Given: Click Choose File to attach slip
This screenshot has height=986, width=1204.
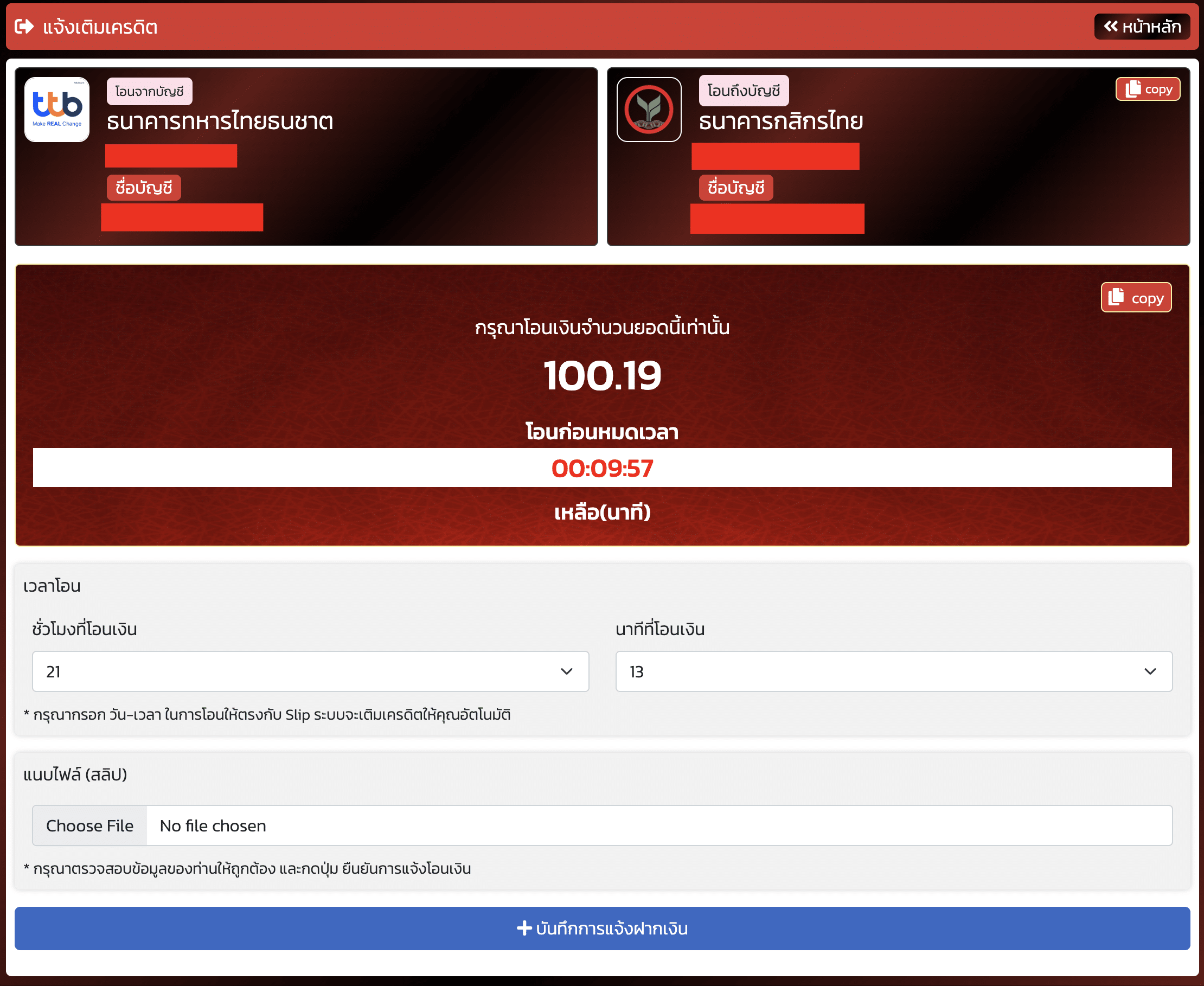Looking at the screenshot, I should [x=89, y=825].
